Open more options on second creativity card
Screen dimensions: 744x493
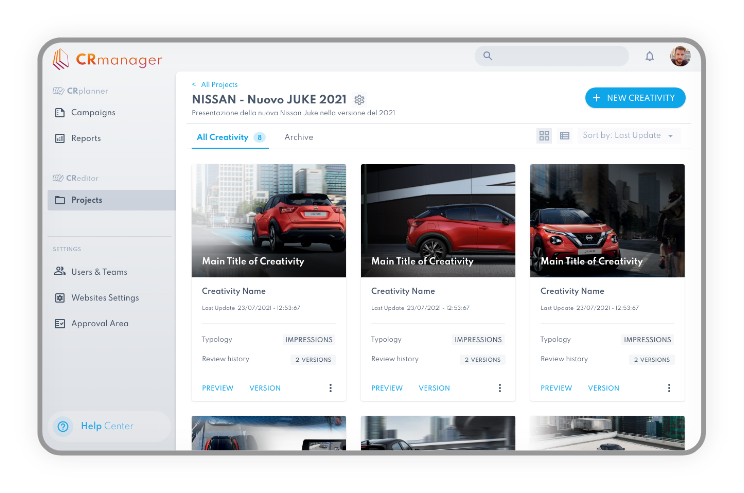pyautogui.click(x=500, y=388)
